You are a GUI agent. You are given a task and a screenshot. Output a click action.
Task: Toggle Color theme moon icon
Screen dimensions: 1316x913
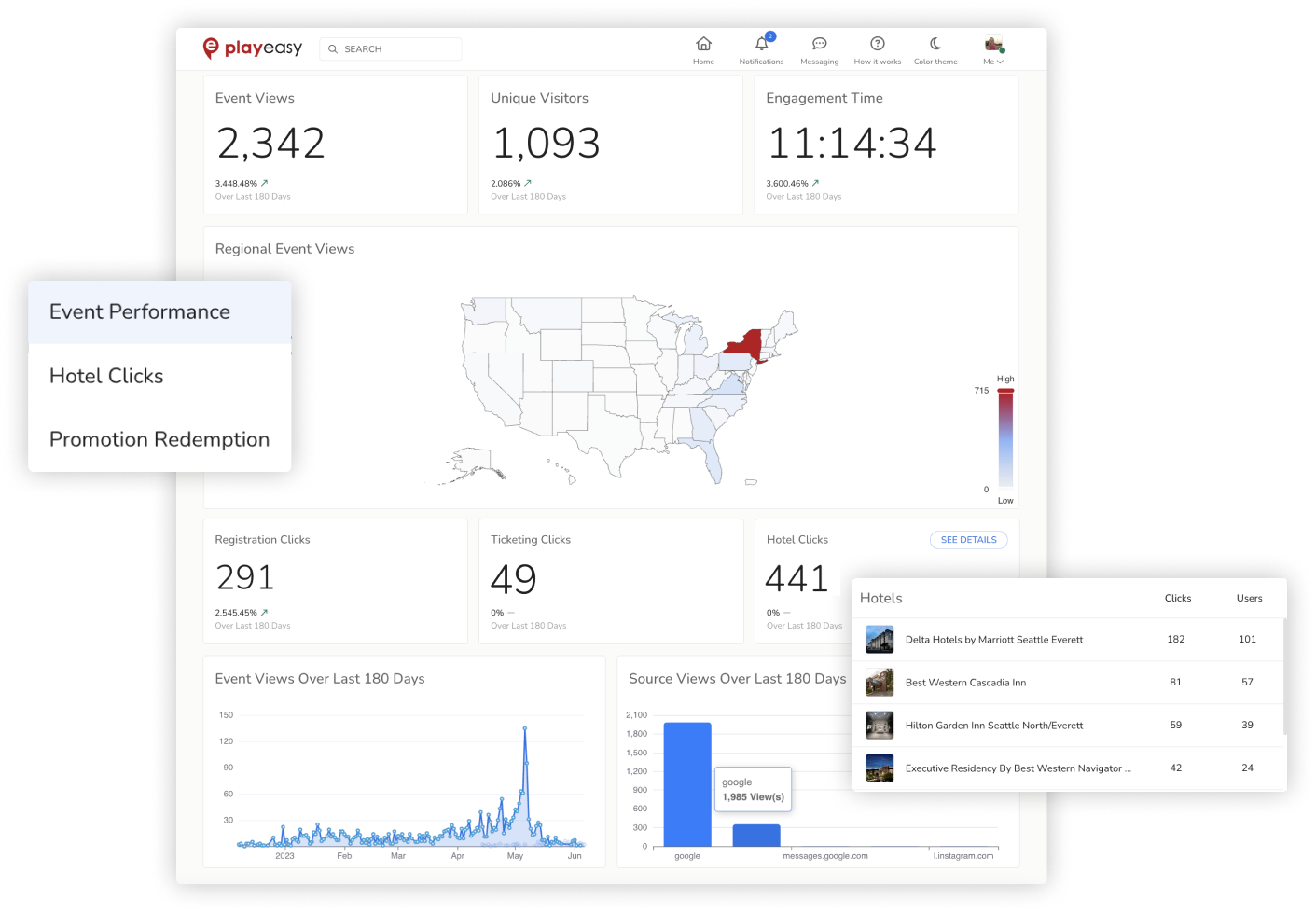tap(935, 44)
